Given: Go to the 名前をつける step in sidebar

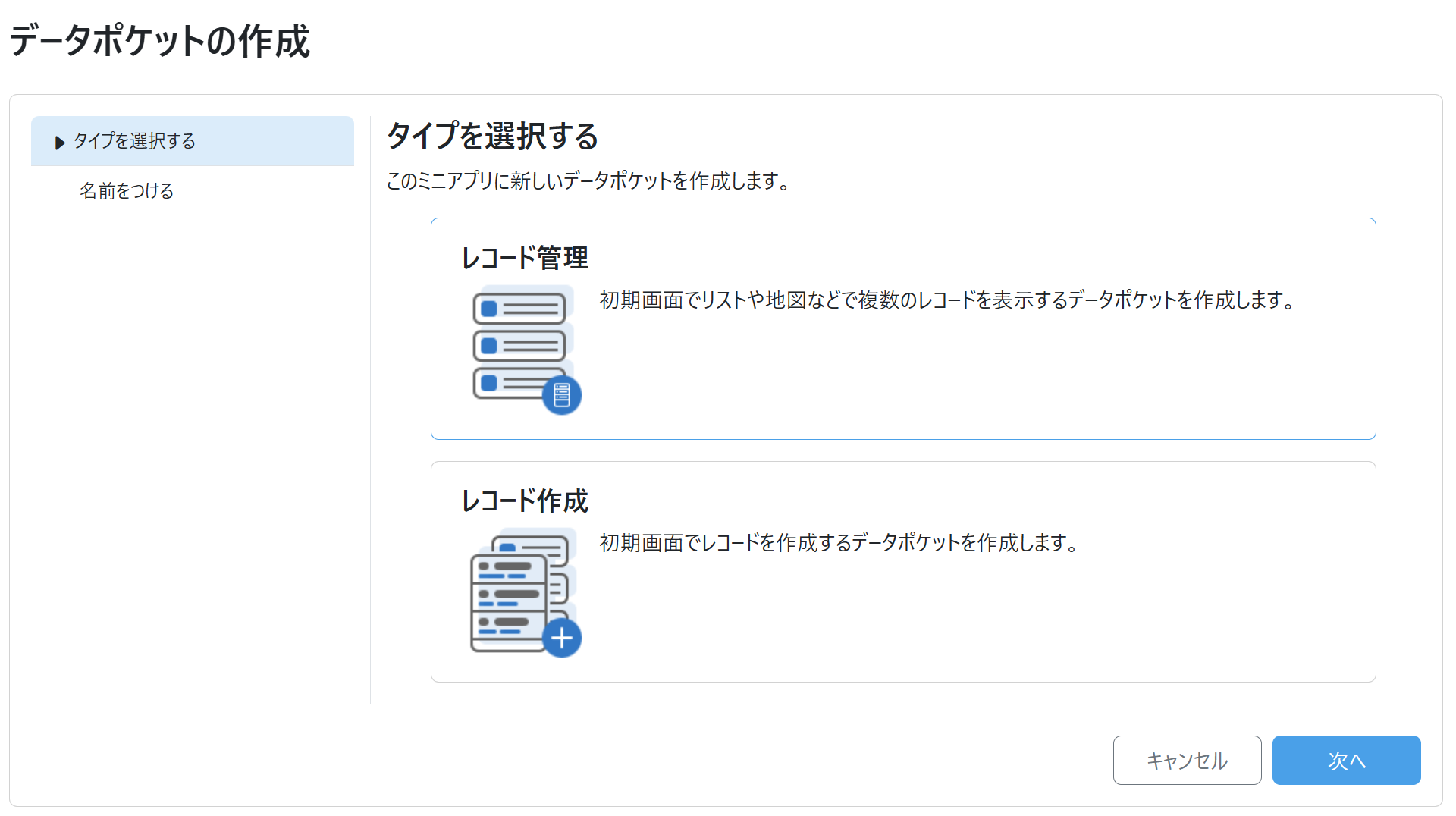Looking at the screenshot, I should click(127, 191).
